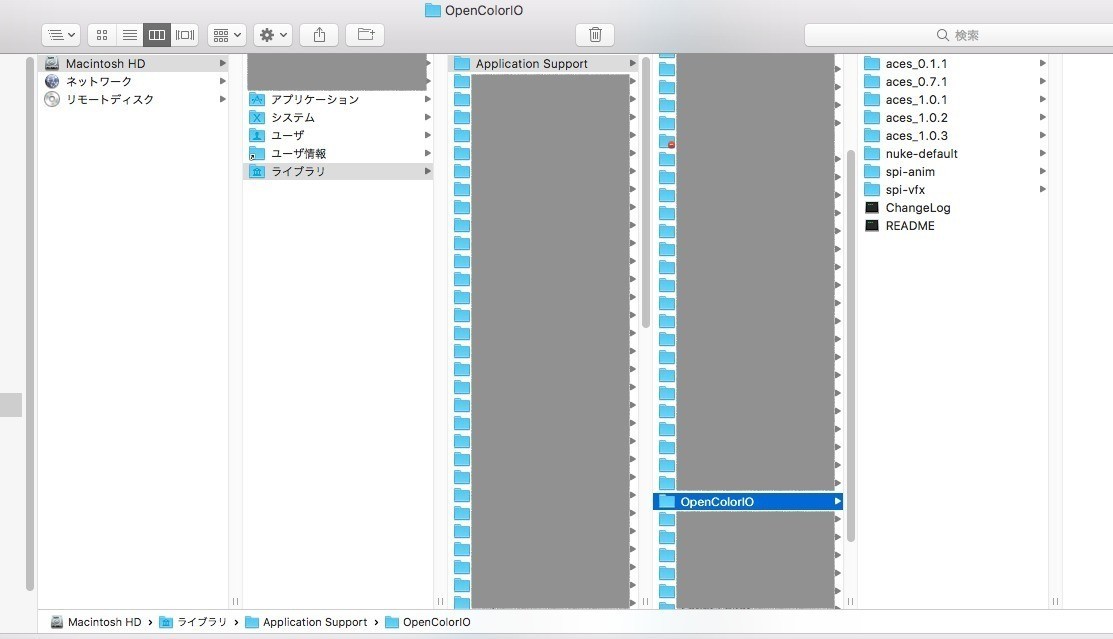The width and height of the screenshot is (1113, 639).
Task: Open the gear action menu
Action: [x=273, y=35]
